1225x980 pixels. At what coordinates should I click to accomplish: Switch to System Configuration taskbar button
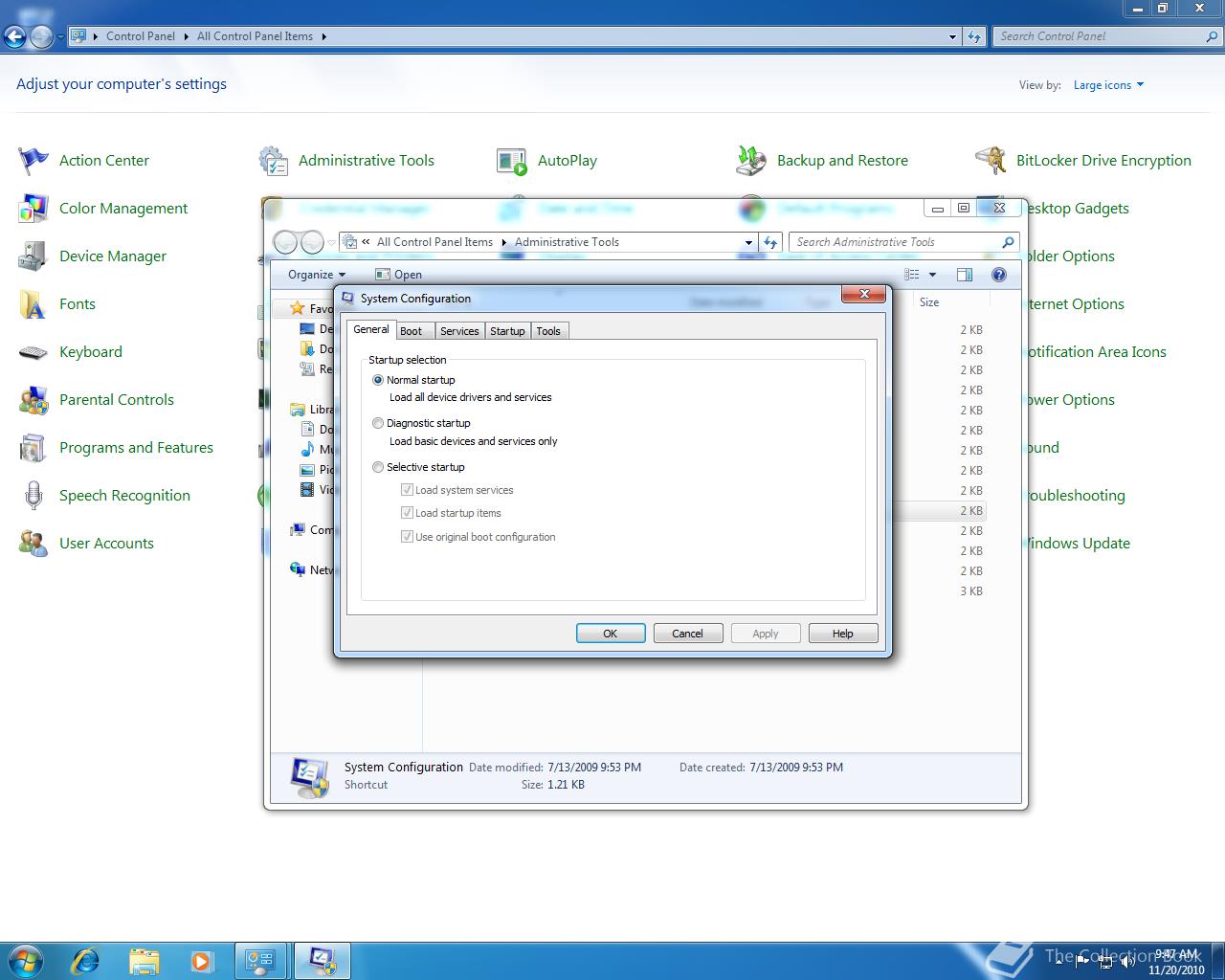click(x=322, y=960)
